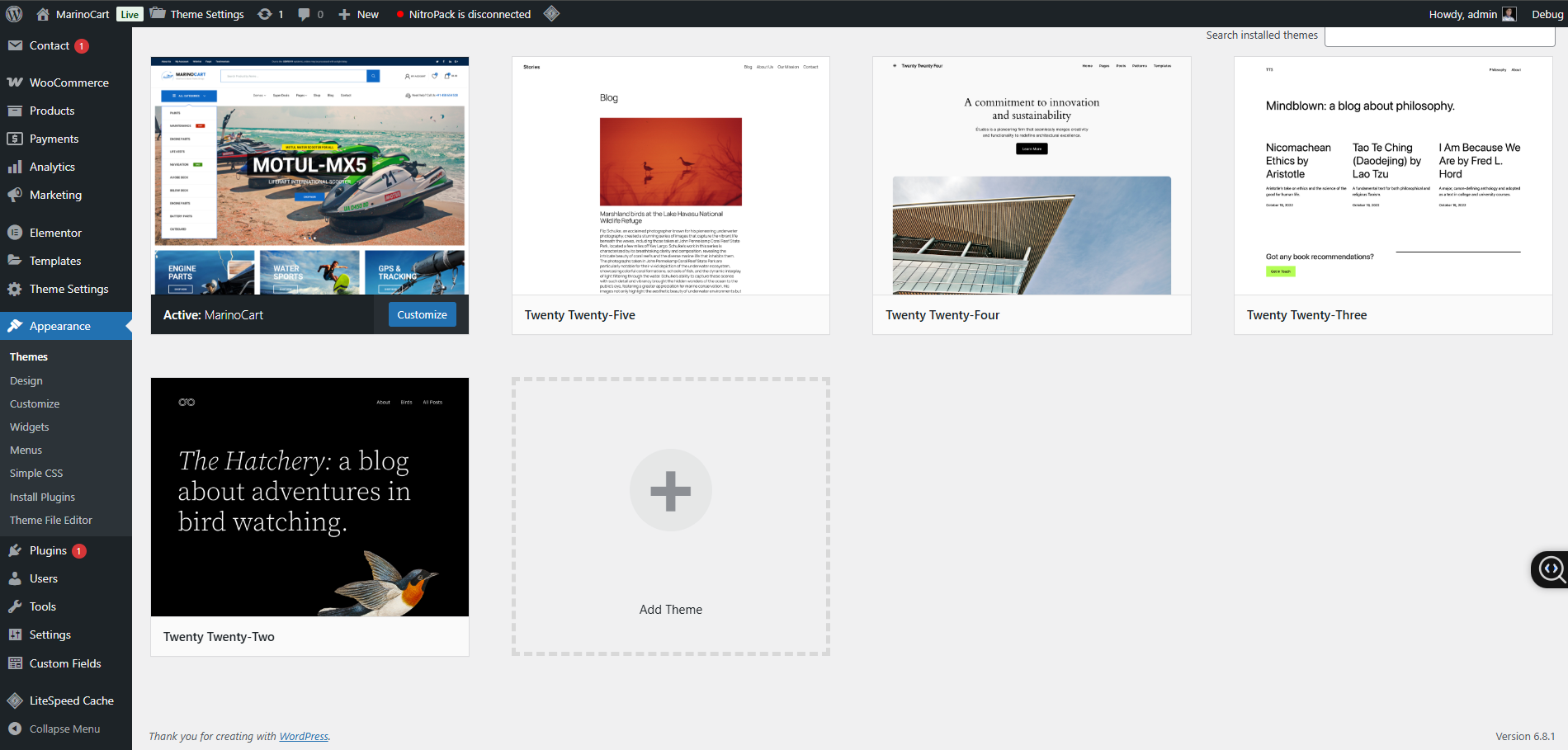The width and height of the screenshot is (1568, 750).
Task: Select Theme File Editor submenu item
Action: tap(51, 520)
